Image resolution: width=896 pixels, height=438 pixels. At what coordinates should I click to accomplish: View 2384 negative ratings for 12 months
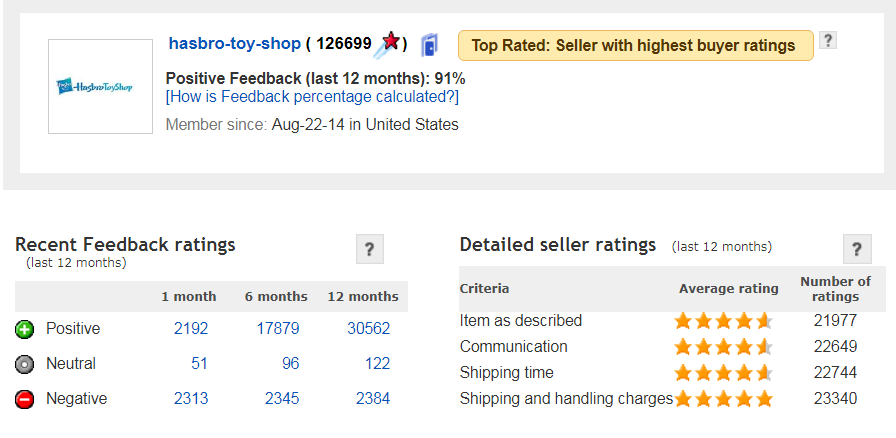(x=373, y=399)
